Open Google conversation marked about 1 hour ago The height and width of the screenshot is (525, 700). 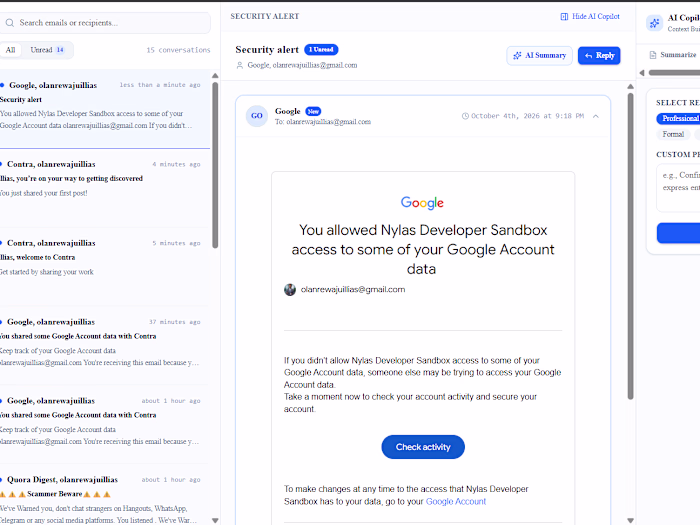point(105,424)
